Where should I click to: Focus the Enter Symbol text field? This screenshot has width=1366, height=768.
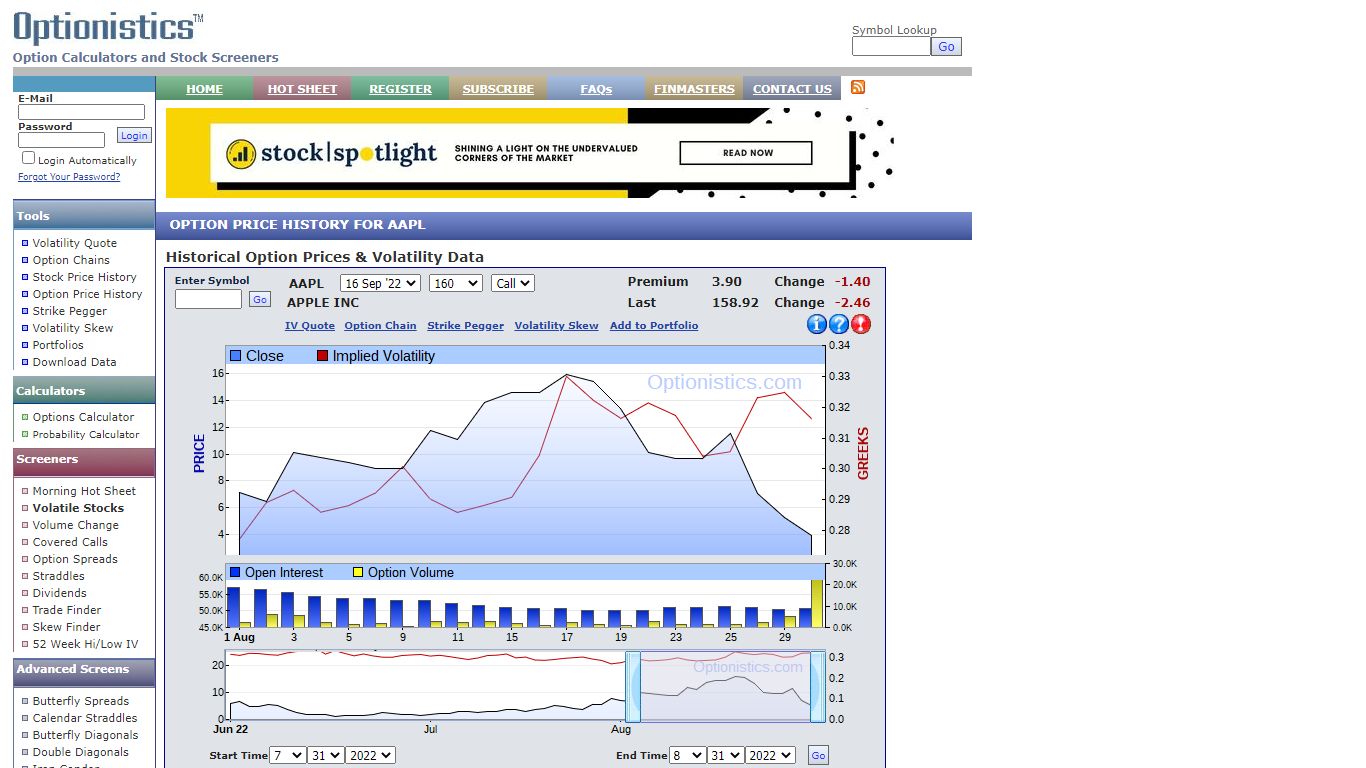point(208,299)
